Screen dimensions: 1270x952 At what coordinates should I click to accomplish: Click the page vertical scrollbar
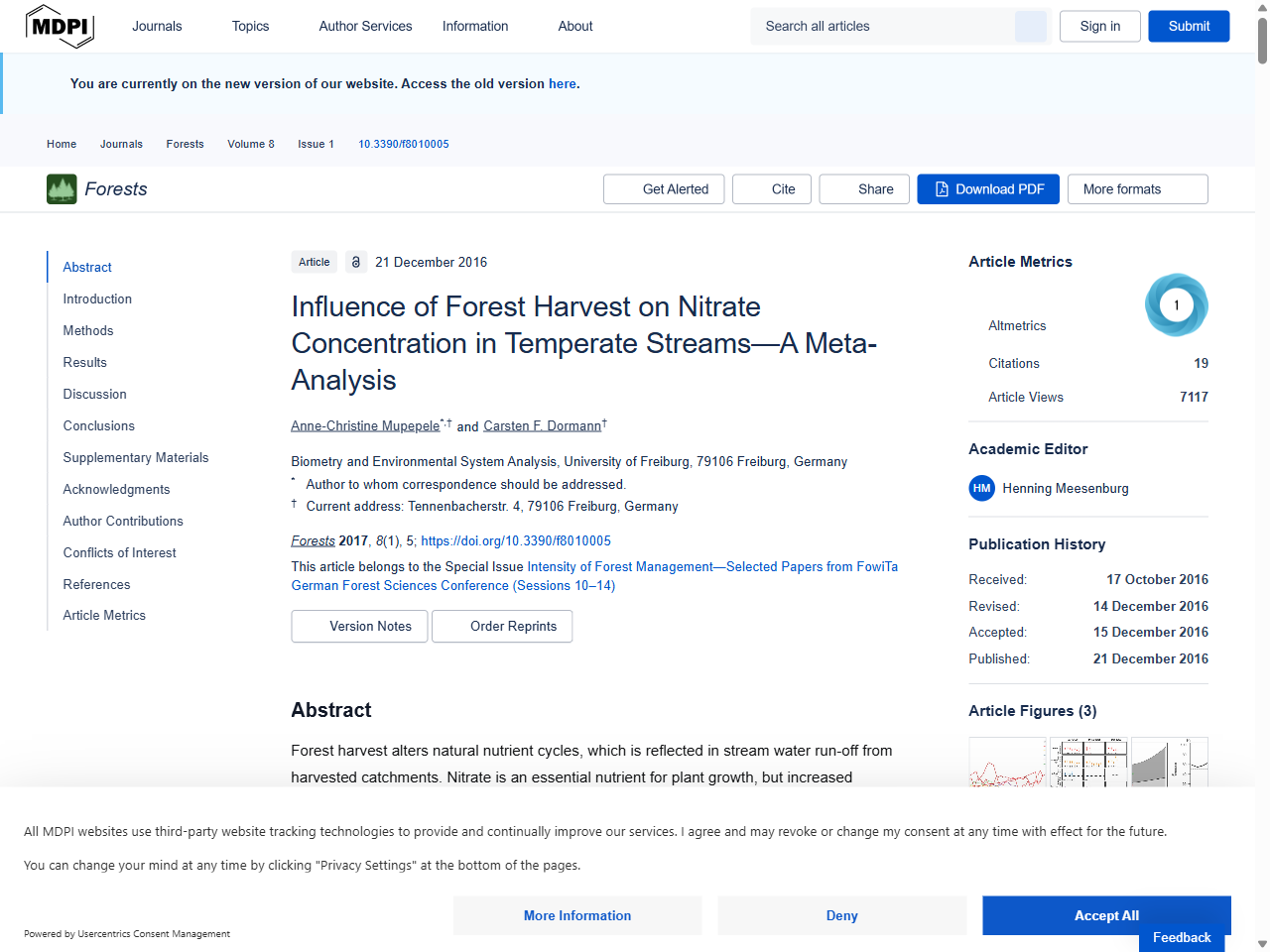tap(1262, 40)
